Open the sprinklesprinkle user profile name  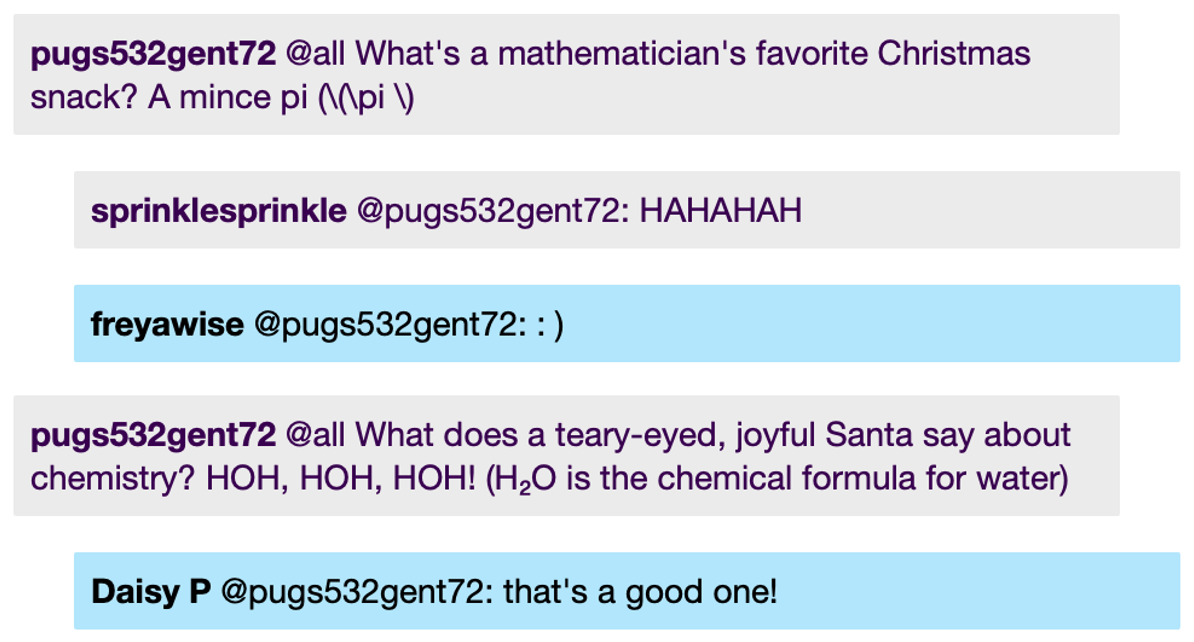[x=218, y=211]
